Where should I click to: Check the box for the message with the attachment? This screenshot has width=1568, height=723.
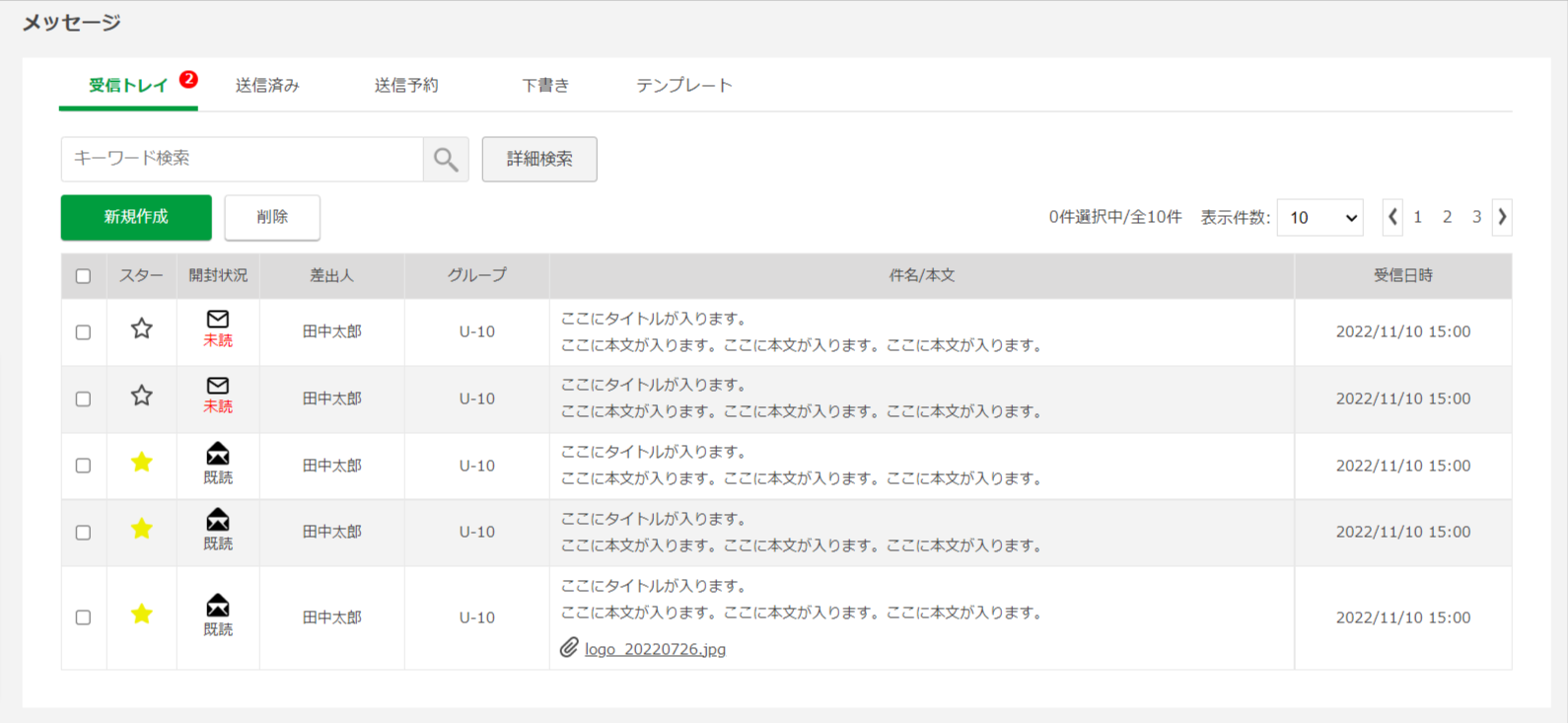(84, 617)
